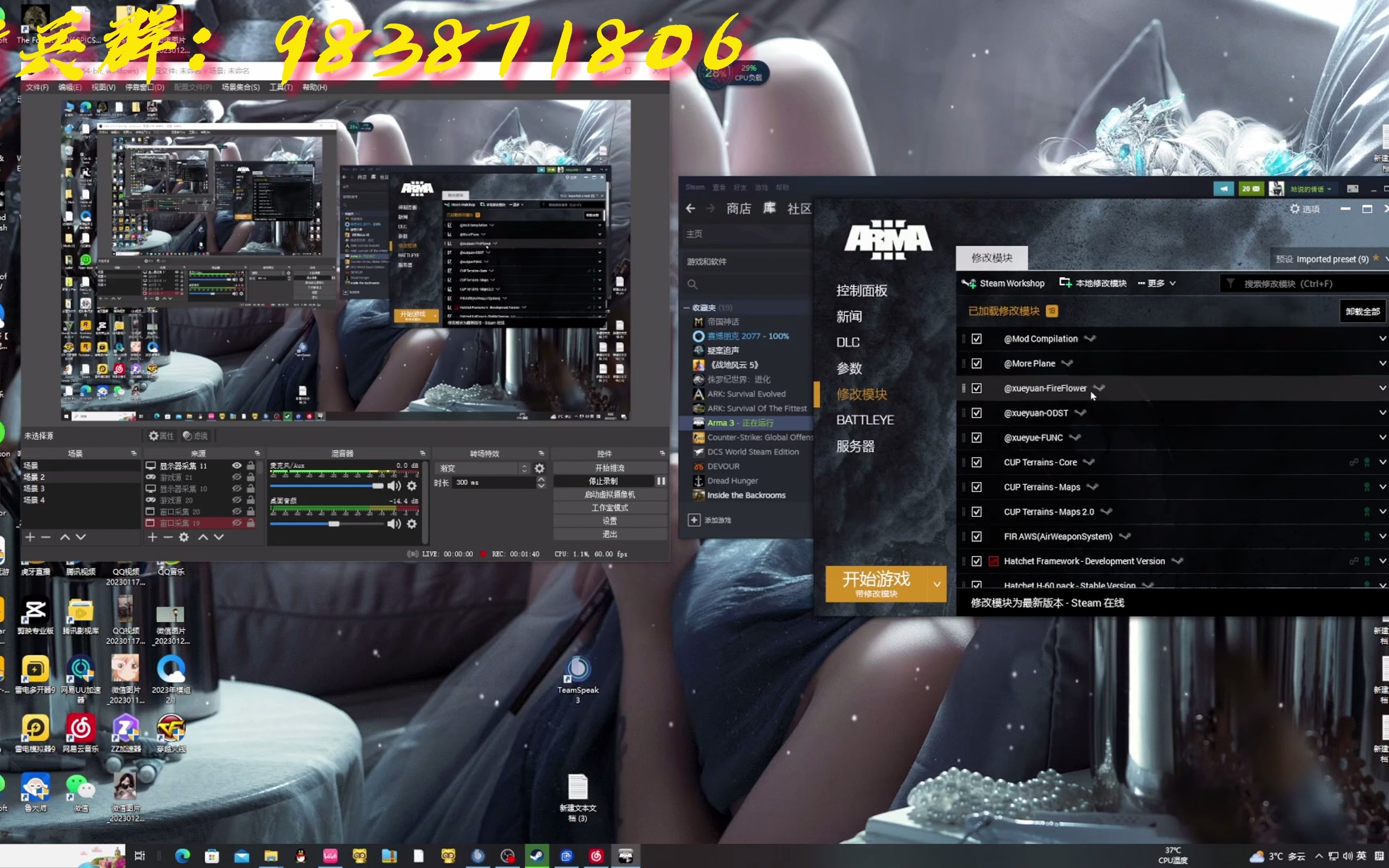
Task: Open 文件(F) menu in OBS
Action: [37, 87]
